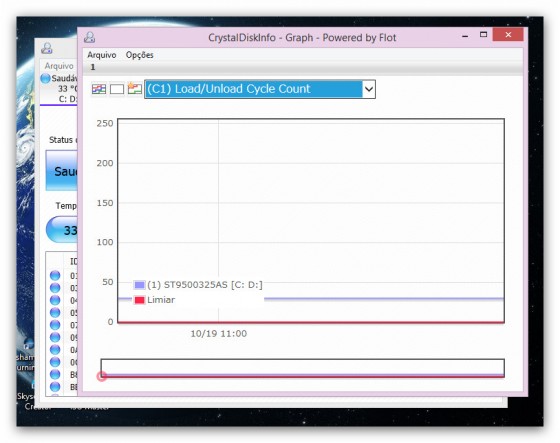Click the background CrystalDiskInfo title bar icon
Image resolution: width=560 pixels, height=443 pixels.
click(47, 48)
